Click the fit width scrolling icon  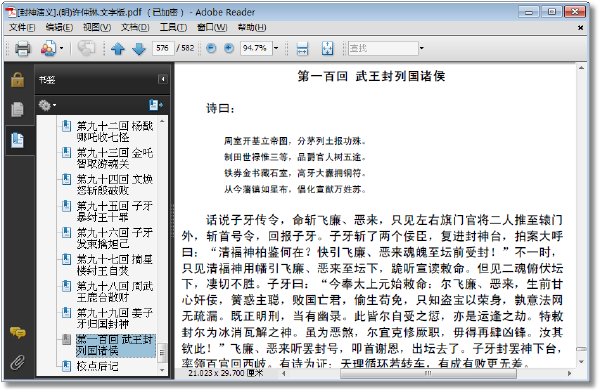pos(302,48)
